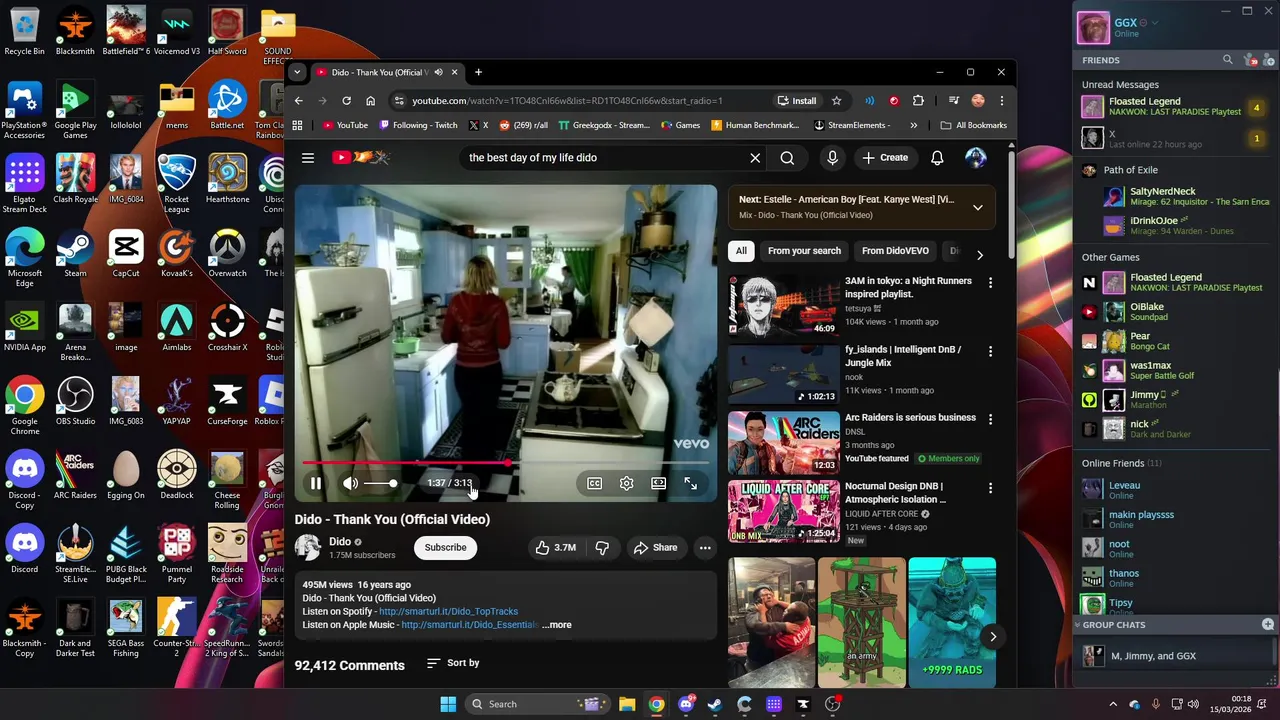Open YouTube notifications bell
1280x720 pixels.
pyautogui.click(x=937, y=158)
